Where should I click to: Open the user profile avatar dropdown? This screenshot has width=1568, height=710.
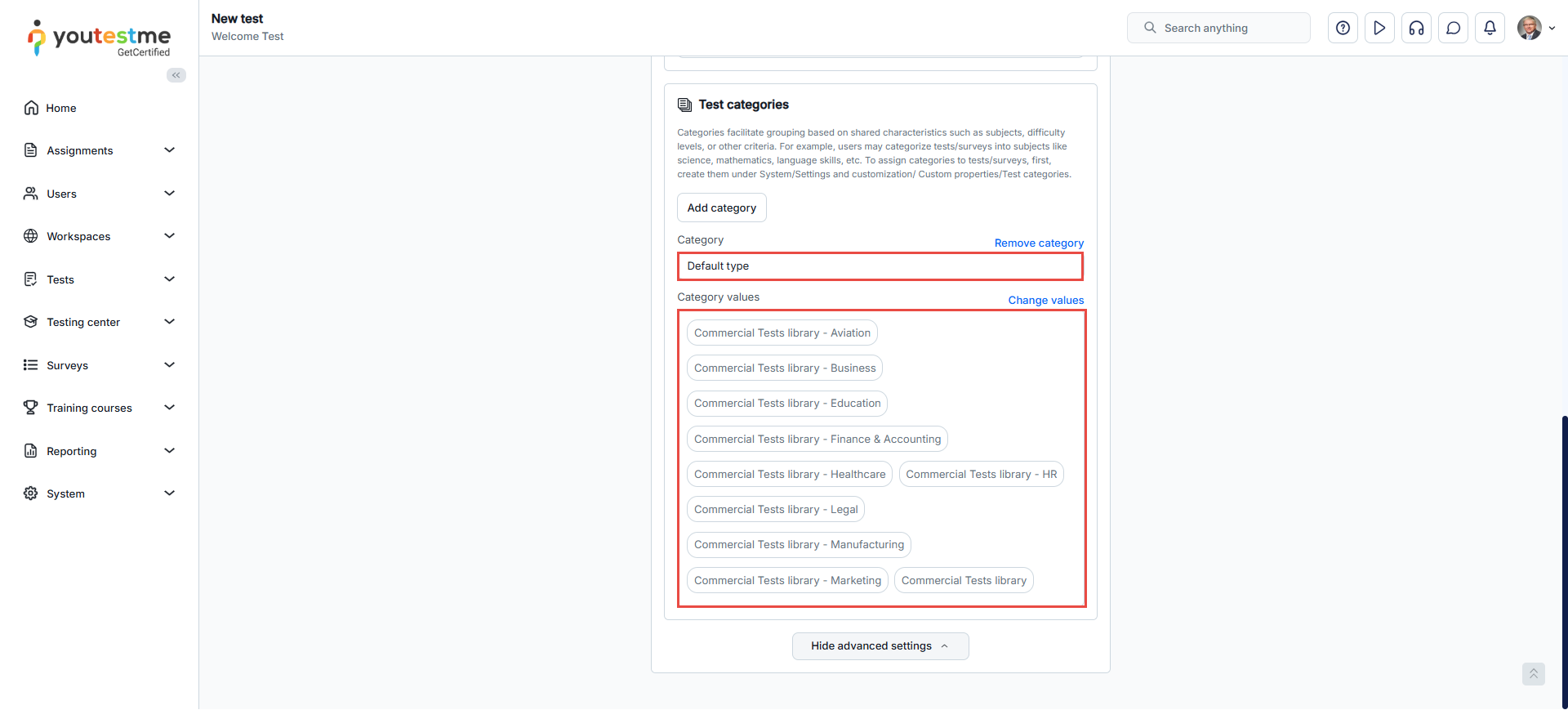coord(1535,28)
